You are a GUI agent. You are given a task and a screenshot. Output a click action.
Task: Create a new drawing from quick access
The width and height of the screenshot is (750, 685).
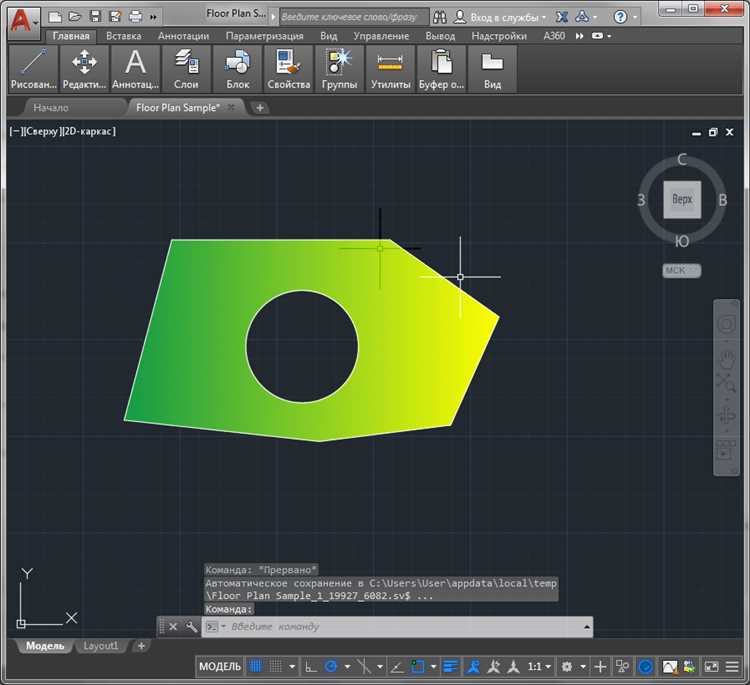coord(55,17)
